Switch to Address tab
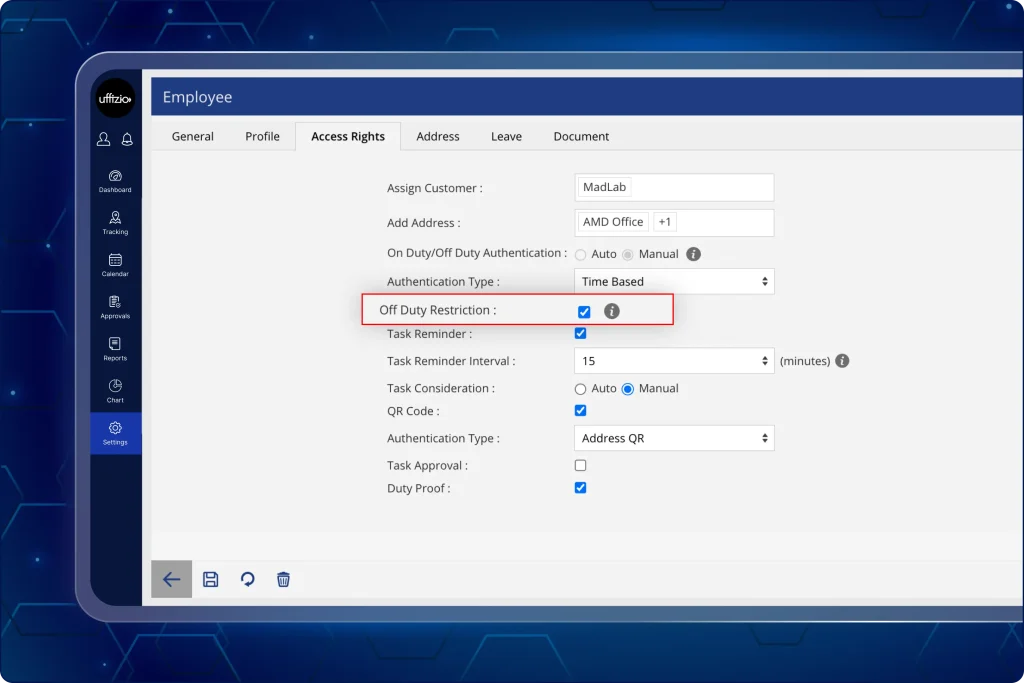This screenshot has width=1024, height=683. [438, 136]
